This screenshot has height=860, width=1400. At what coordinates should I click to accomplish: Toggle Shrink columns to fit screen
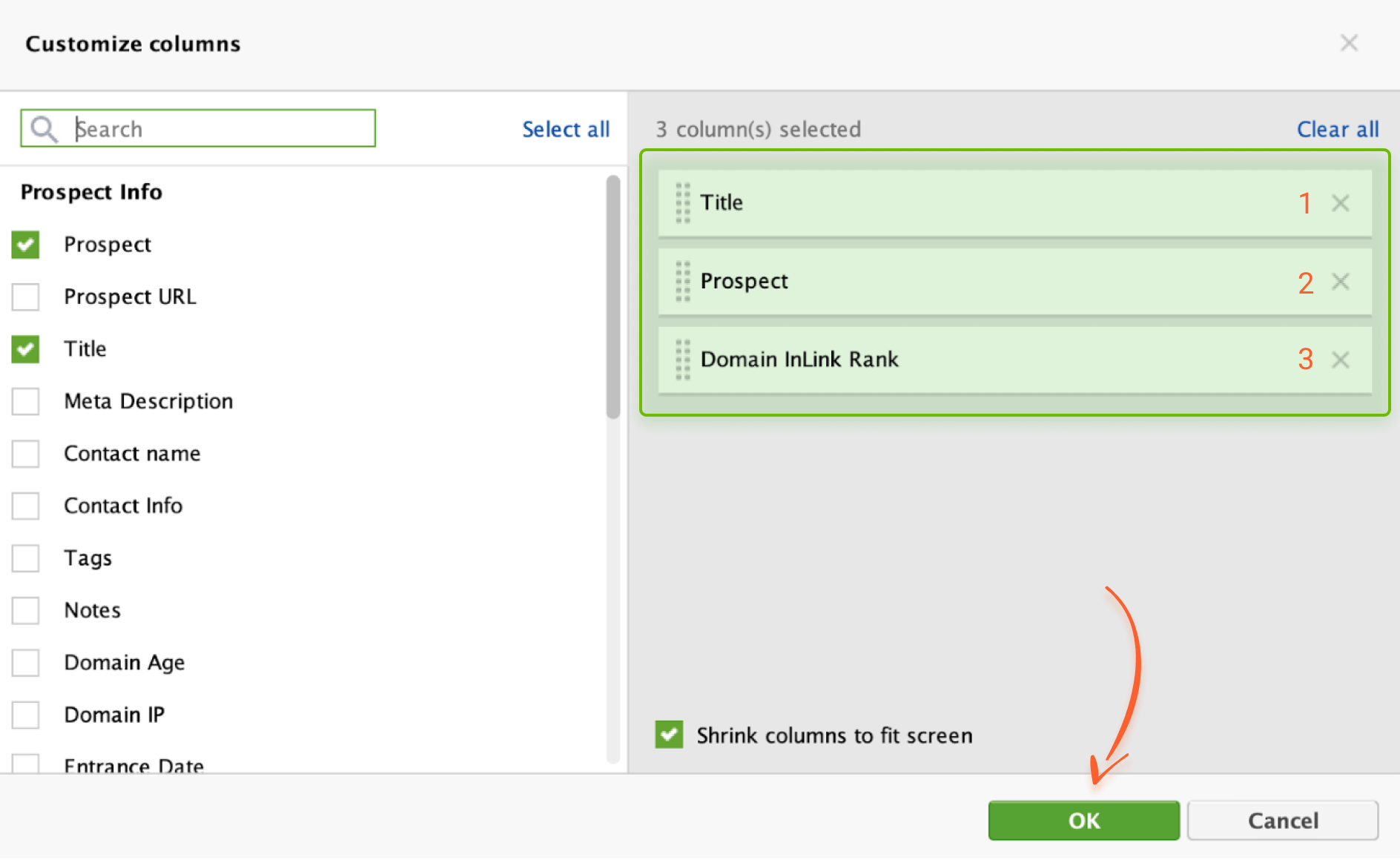click(x=669, y=735)
